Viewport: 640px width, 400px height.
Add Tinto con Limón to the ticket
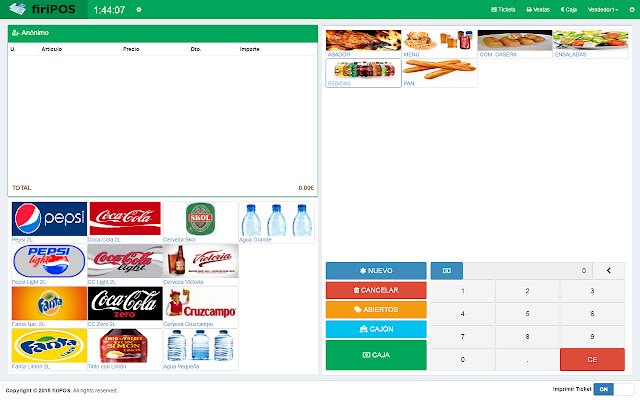pos(125,349)
